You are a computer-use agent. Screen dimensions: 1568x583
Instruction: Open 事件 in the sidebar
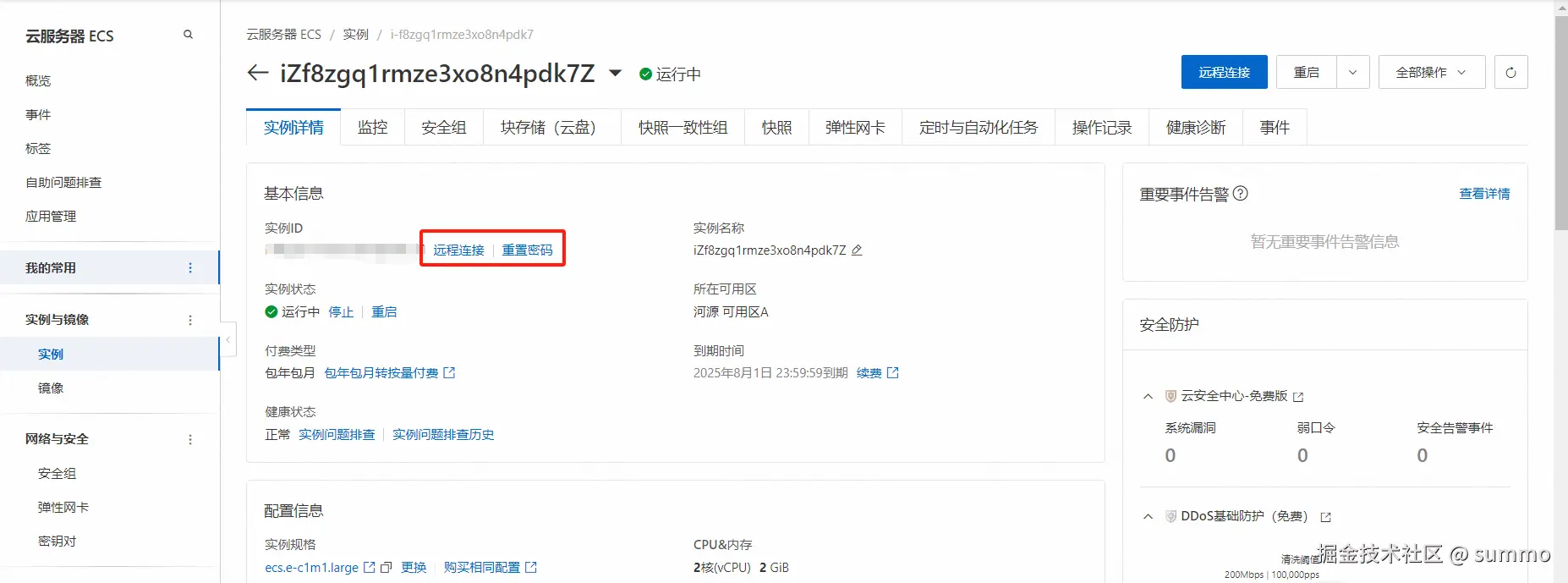tap(38, 114)
